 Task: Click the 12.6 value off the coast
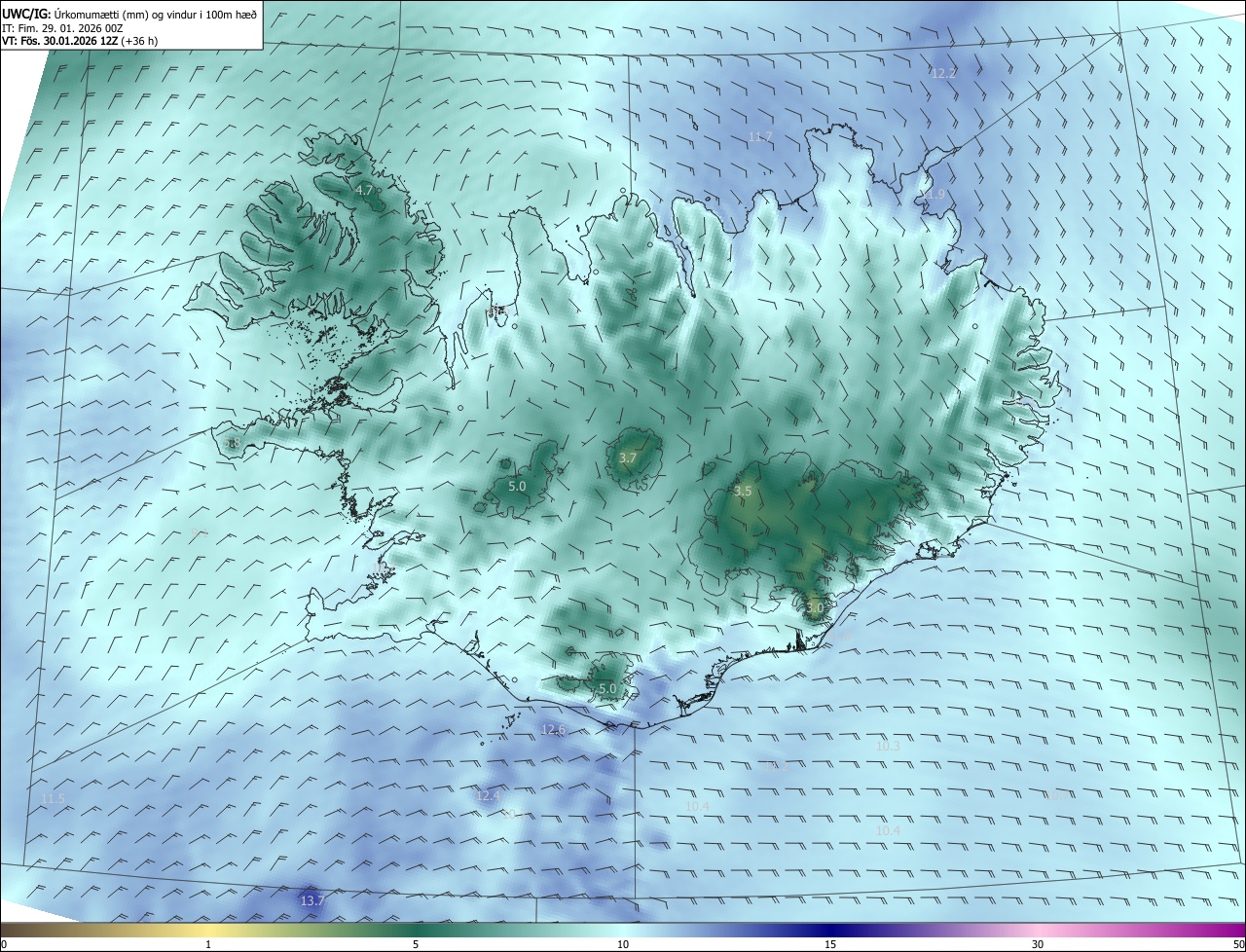coord(553,730)
